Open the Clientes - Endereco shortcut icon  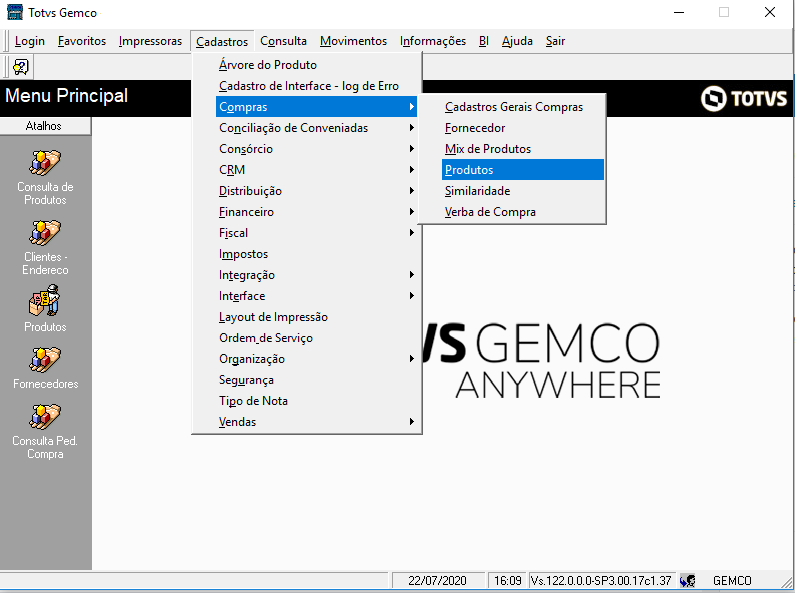click(45, 233)
